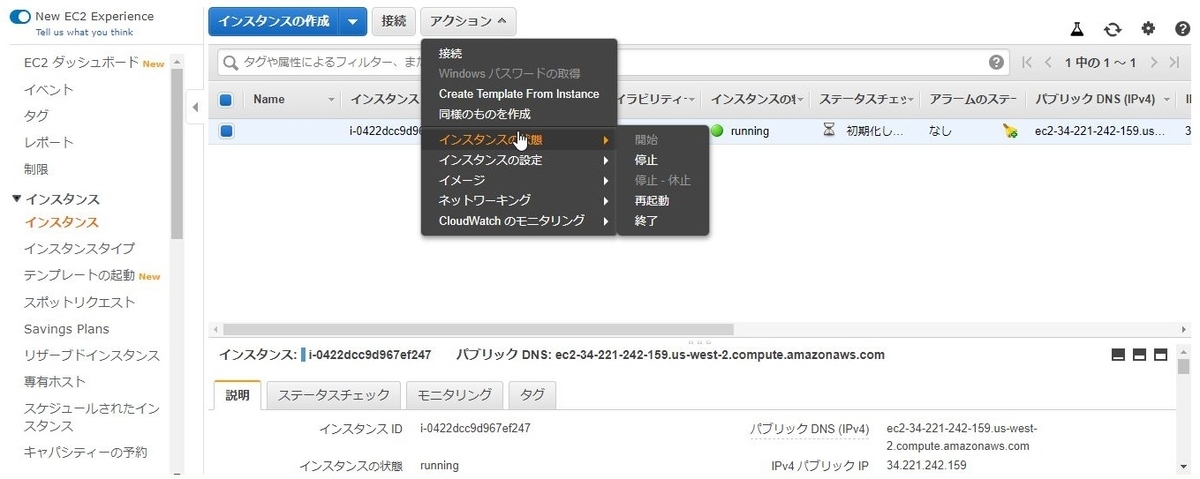
Task: Expand the イメージ submenu
Action: (x=518, y=180)
